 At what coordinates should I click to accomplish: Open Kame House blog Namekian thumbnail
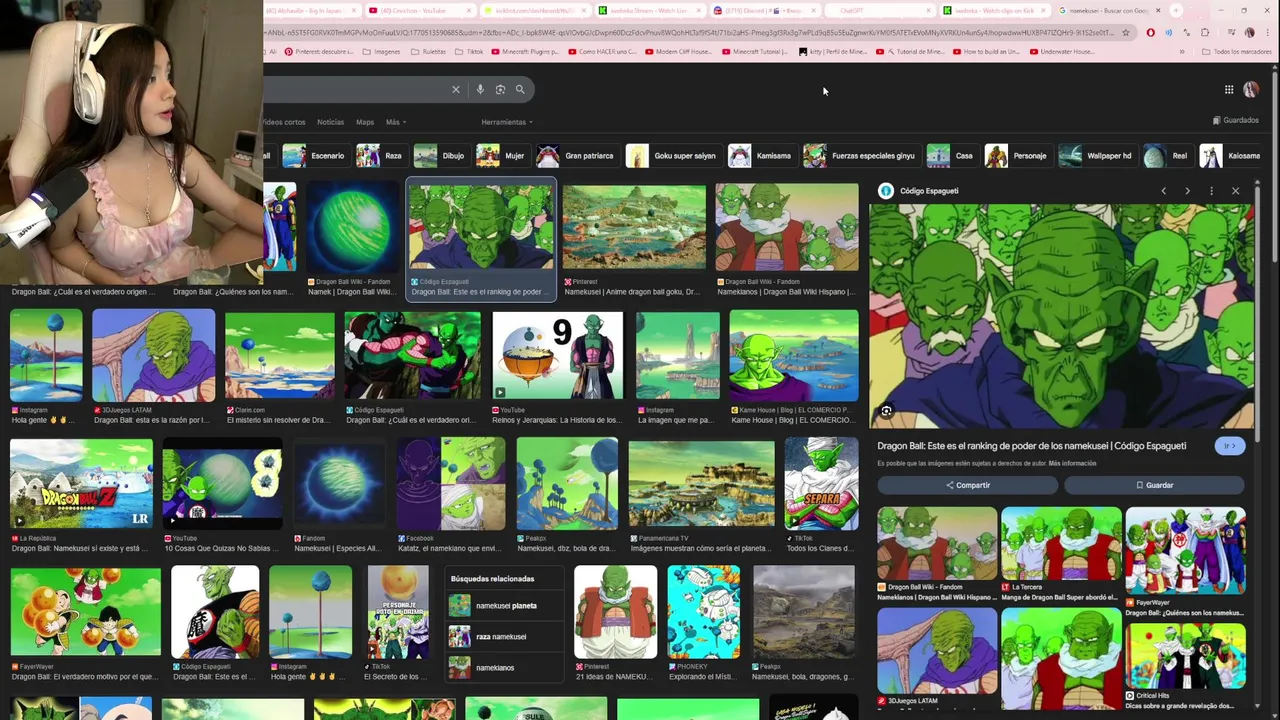point(794,355)
